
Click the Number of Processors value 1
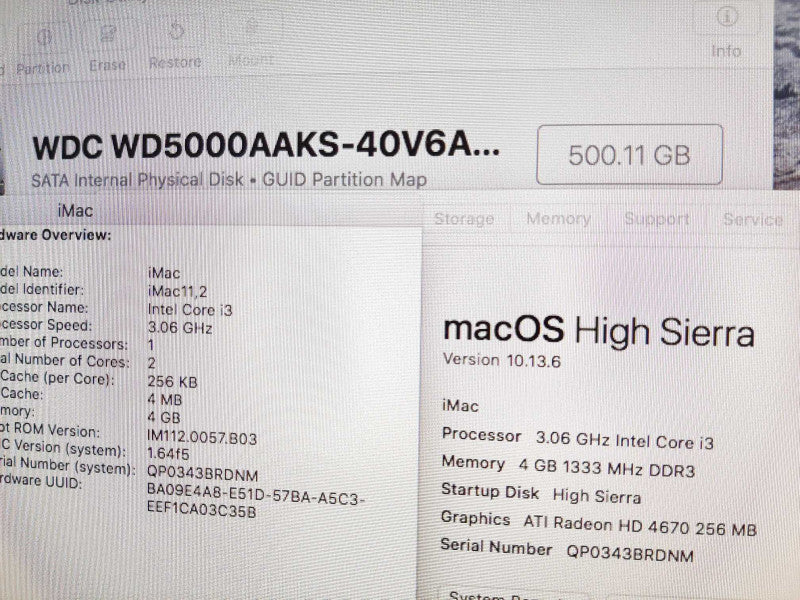(x=151, y=345)
